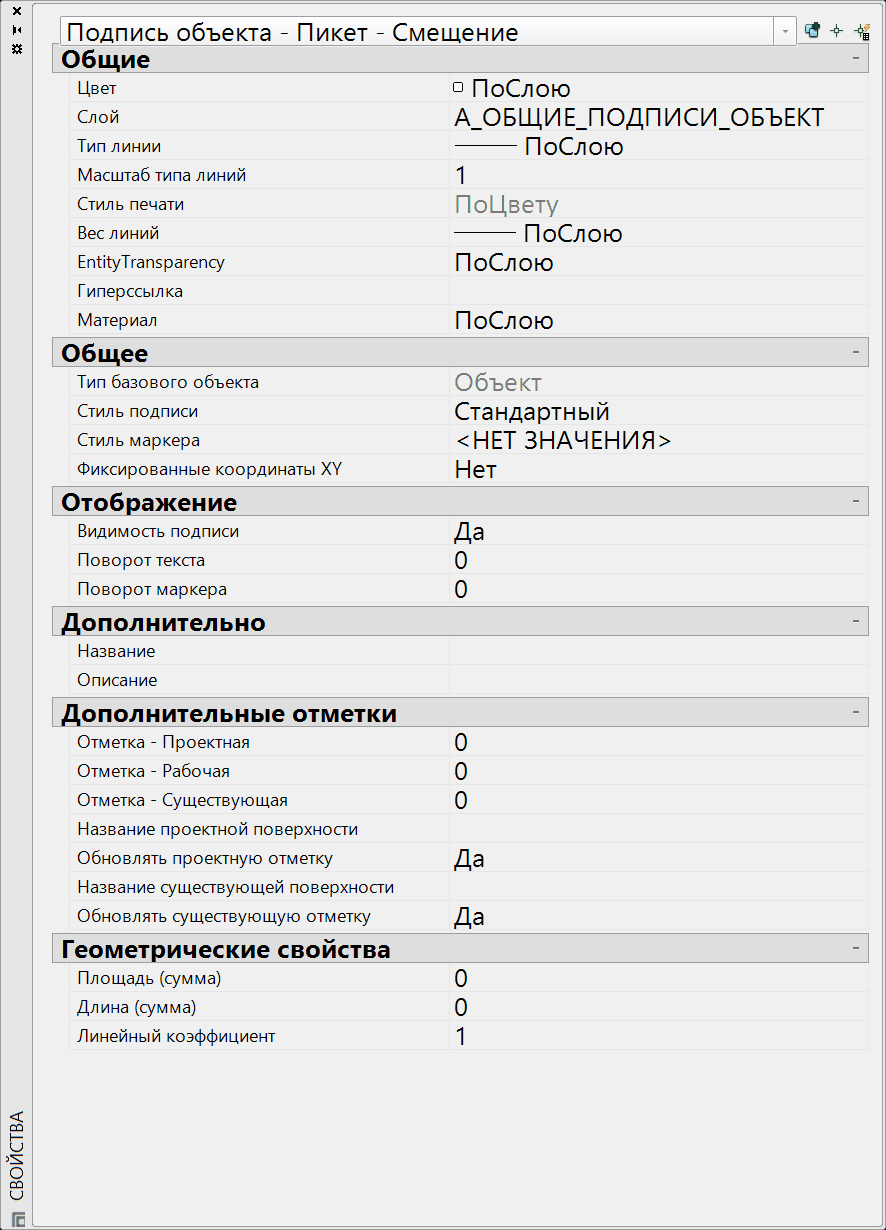This screenshot has width=886, height=1230.
Task: Toggle the PICKADD value icon
Action: 812,31
